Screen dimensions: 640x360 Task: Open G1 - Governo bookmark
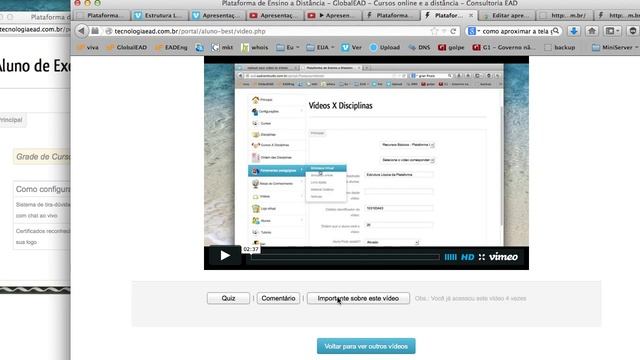click(x=504, y=47)
